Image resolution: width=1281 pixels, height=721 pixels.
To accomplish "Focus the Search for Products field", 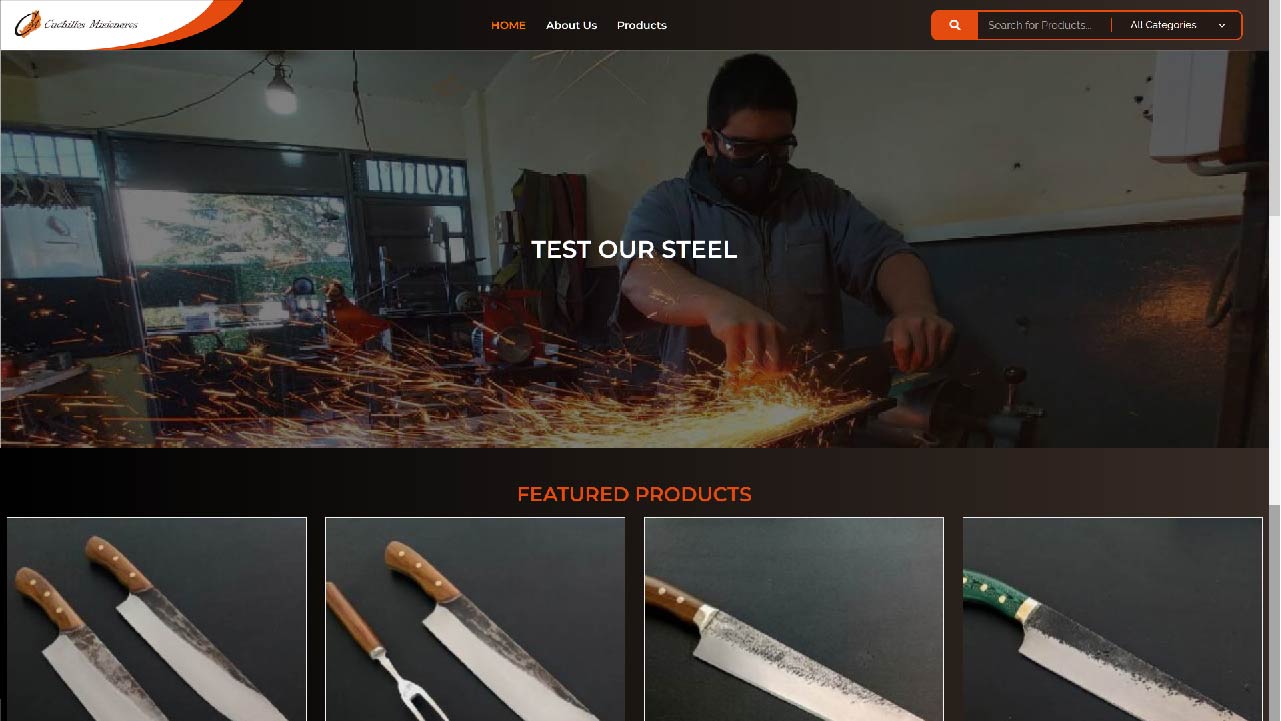I will click(1044, 25).
